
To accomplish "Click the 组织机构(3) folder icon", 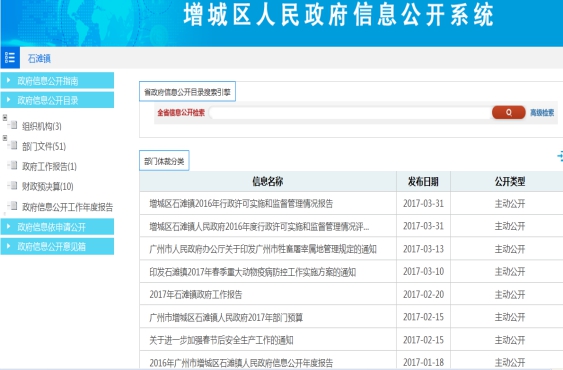I will point(13,125).
